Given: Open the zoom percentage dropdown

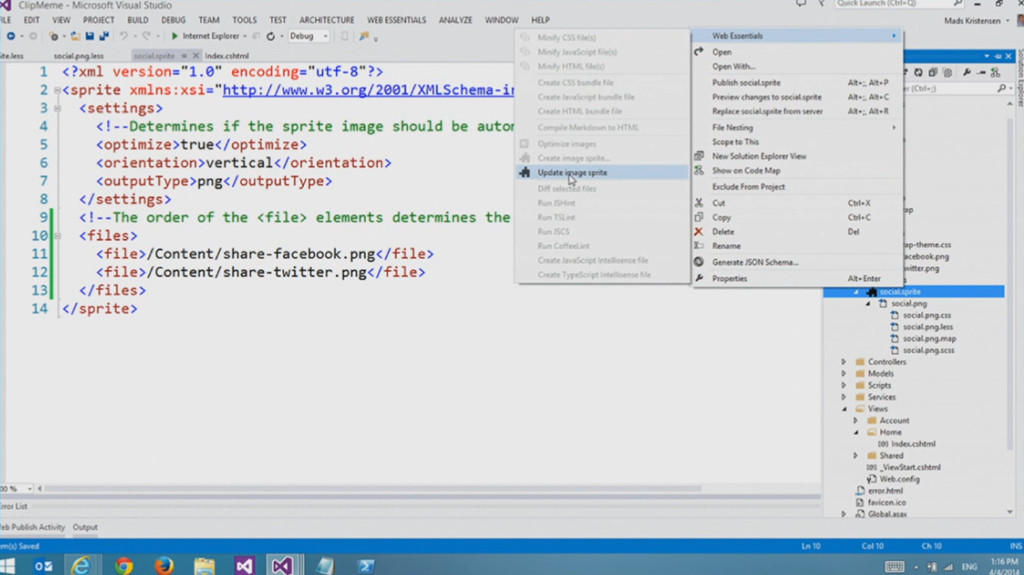Looking at the screenshot, I should (x=29, y=489).
